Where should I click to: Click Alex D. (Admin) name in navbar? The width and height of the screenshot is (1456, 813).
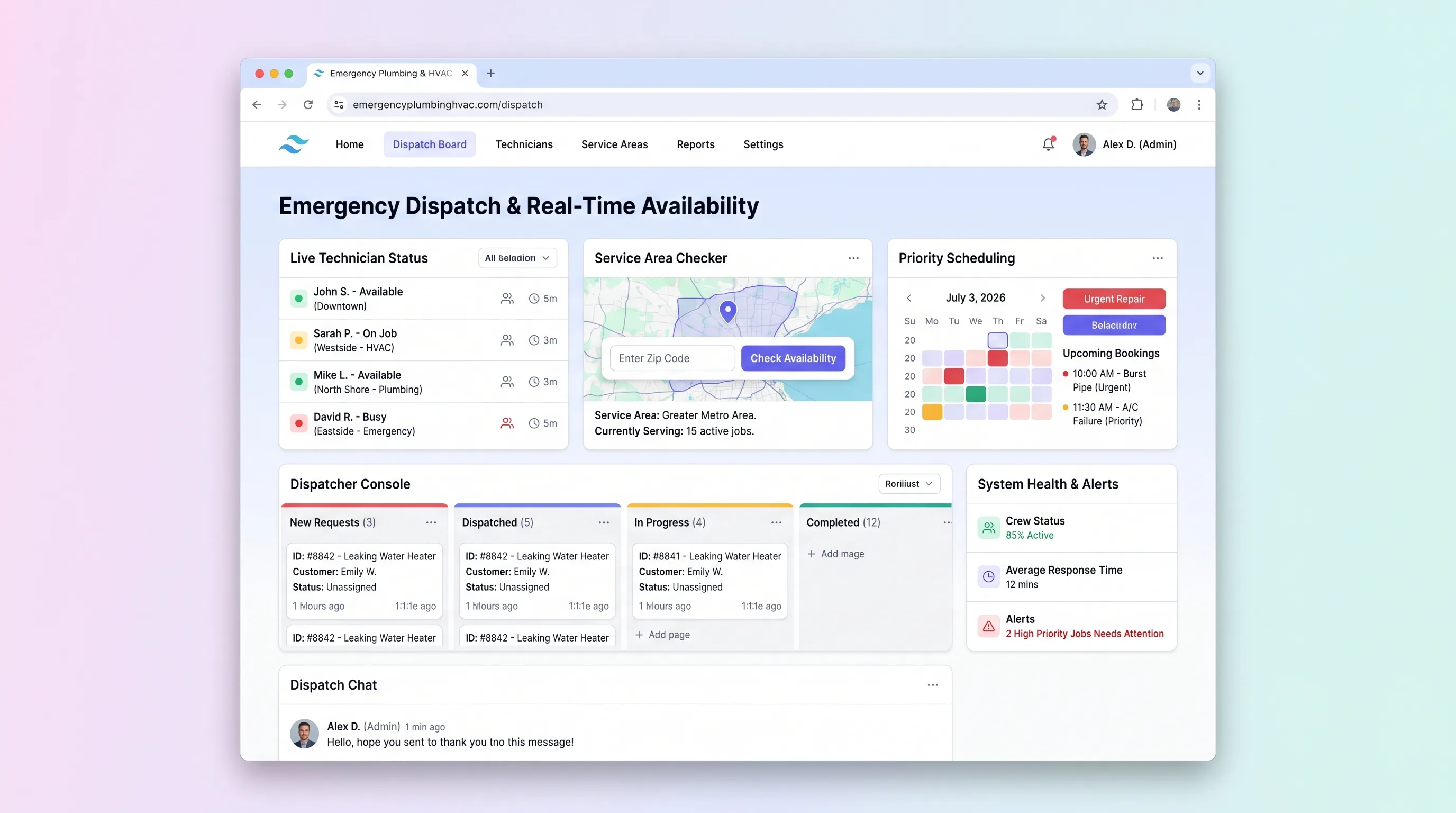pos(1140,144)
